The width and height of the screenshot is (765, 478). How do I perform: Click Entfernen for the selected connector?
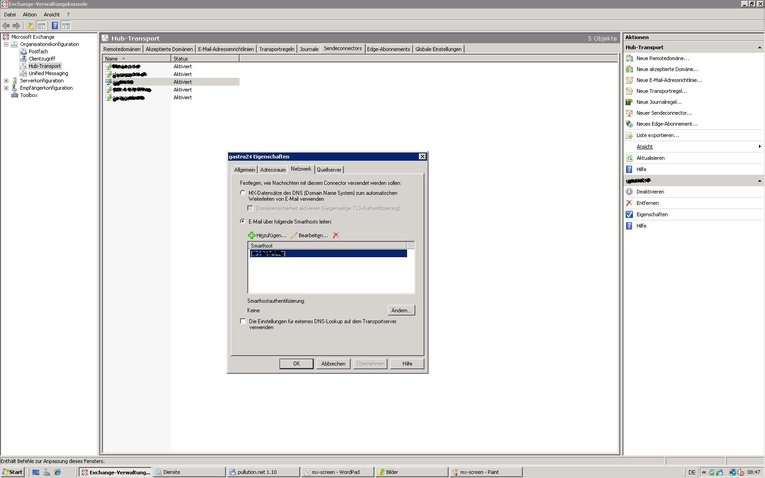pyautogui.click(x=647, y=203)
